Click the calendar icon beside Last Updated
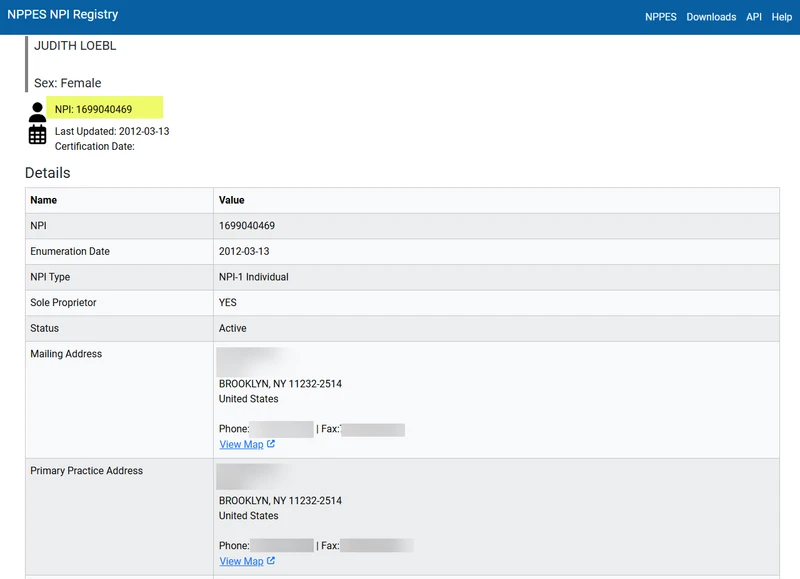The height and width of the screenshot is (579, 800). (x=37, y=135)
